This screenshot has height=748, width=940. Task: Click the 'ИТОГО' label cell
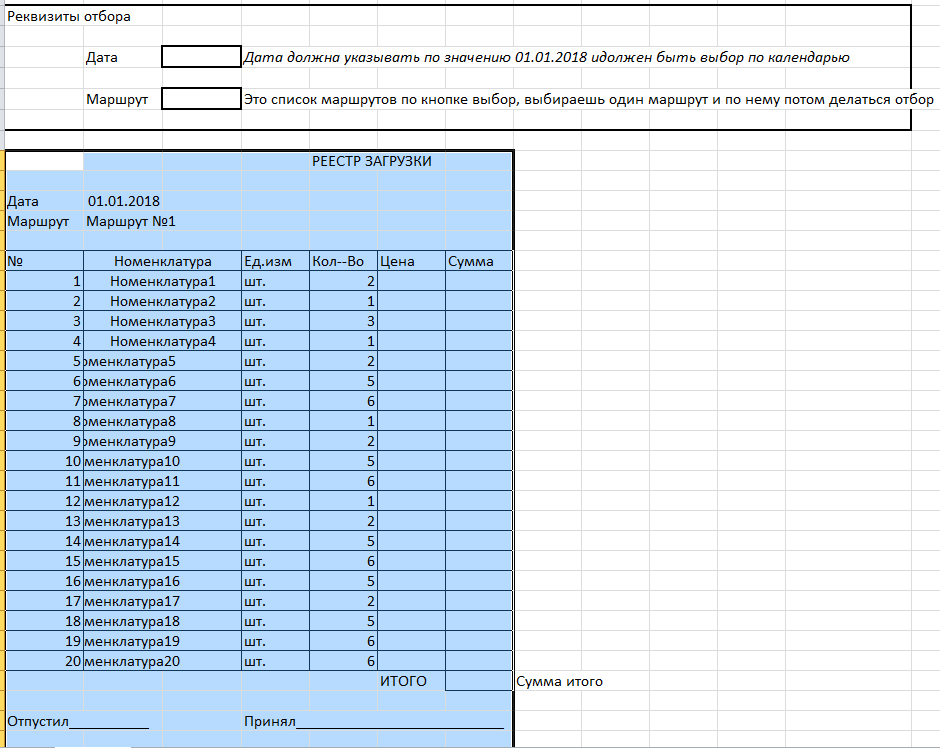[404, 681]
